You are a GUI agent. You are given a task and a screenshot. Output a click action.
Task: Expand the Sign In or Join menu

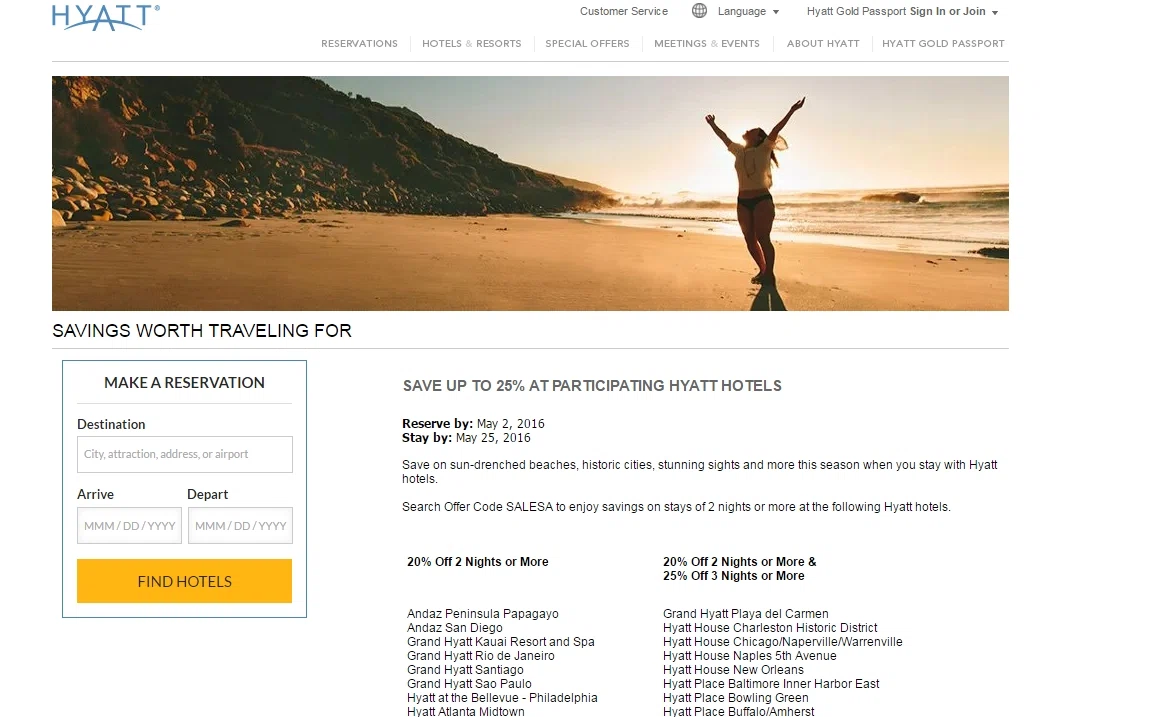(954, 11)
